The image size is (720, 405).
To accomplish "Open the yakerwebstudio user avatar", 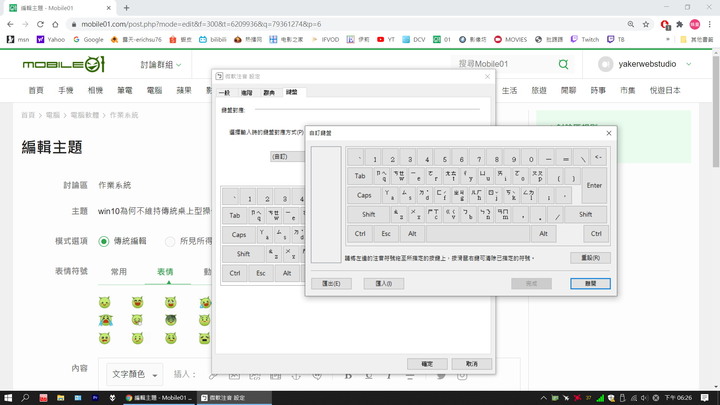I will (x=605, y=64).
